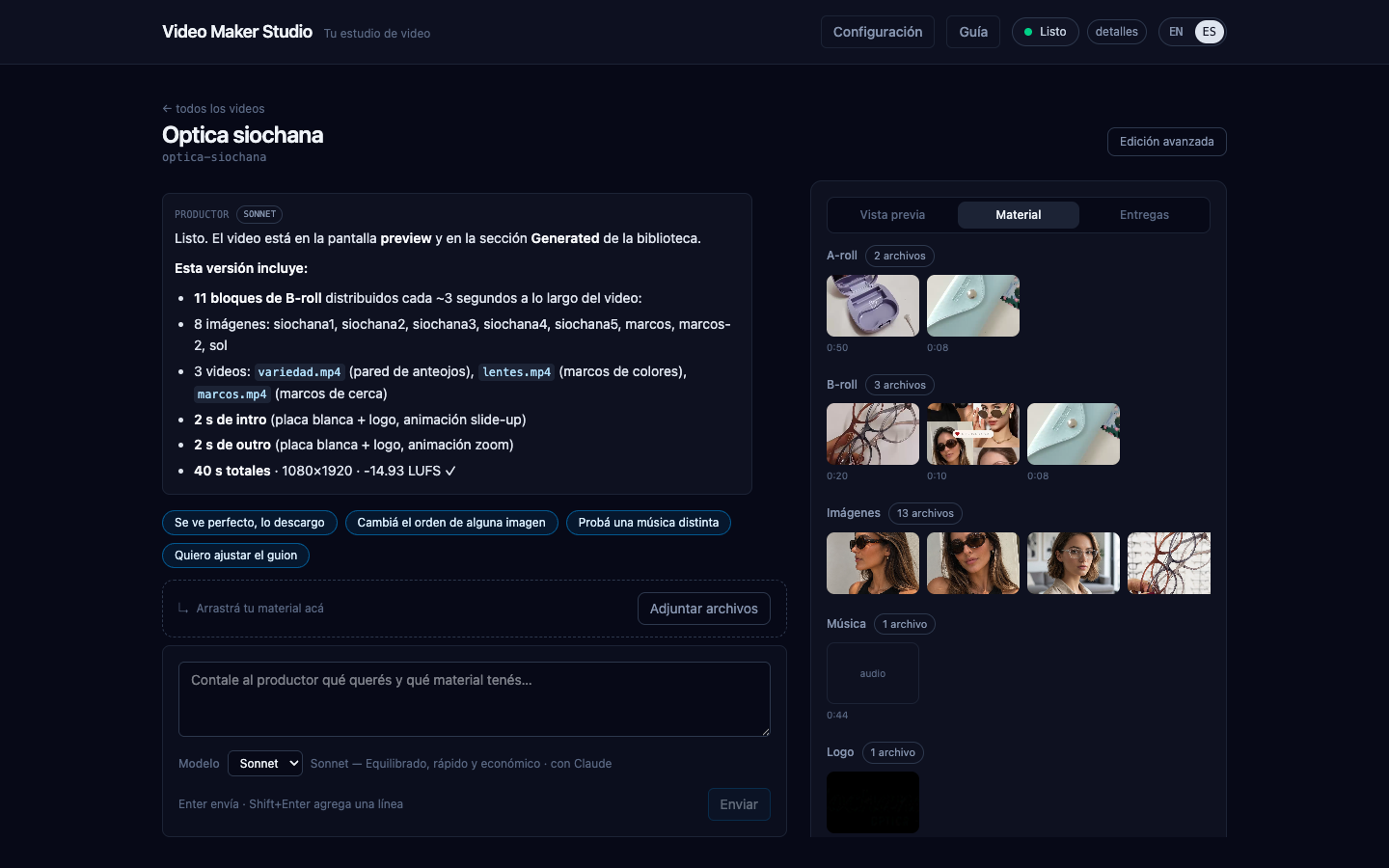
Task: Choose 'Se ve perfecto, lo descargo' suggestion
Action: (x=250, y=523)
